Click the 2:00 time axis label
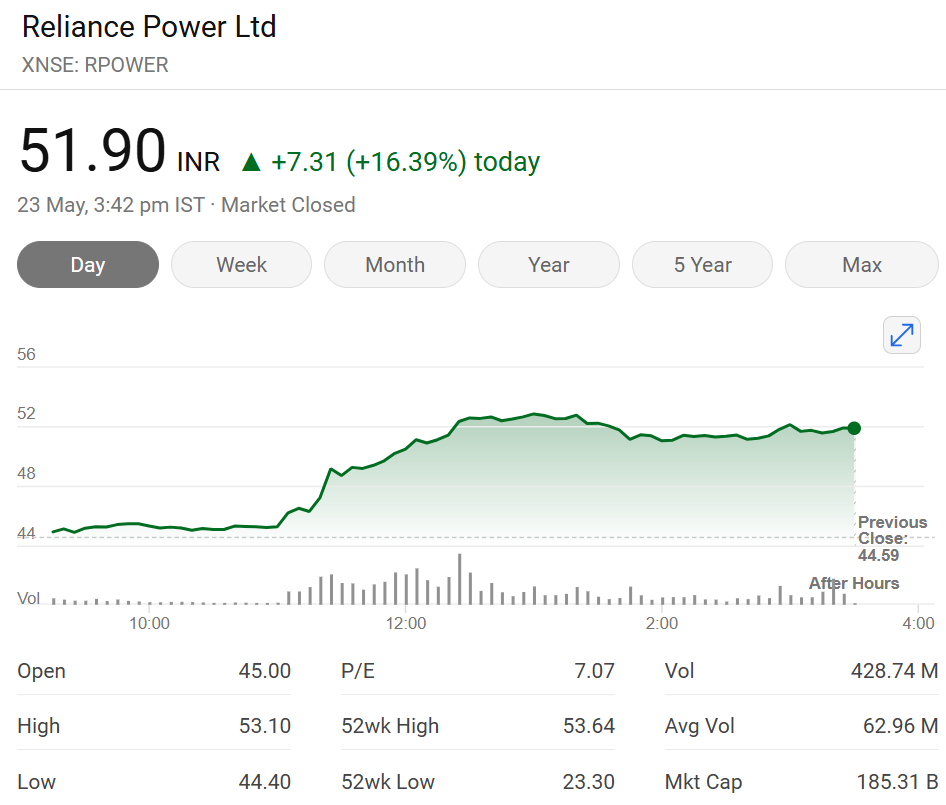This screenshot has height=805, width=946. tap(662, 623)
